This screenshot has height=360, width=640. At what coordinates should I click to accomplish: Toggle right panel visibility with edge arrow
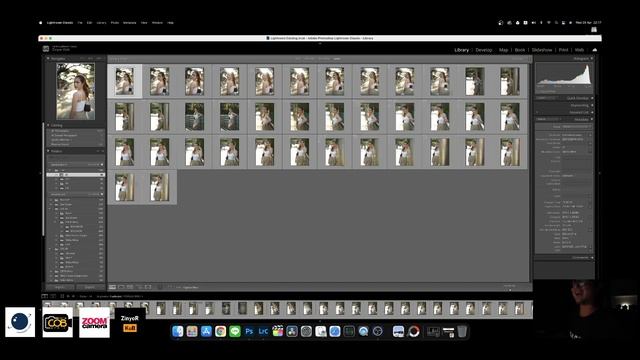pos(600,173)
